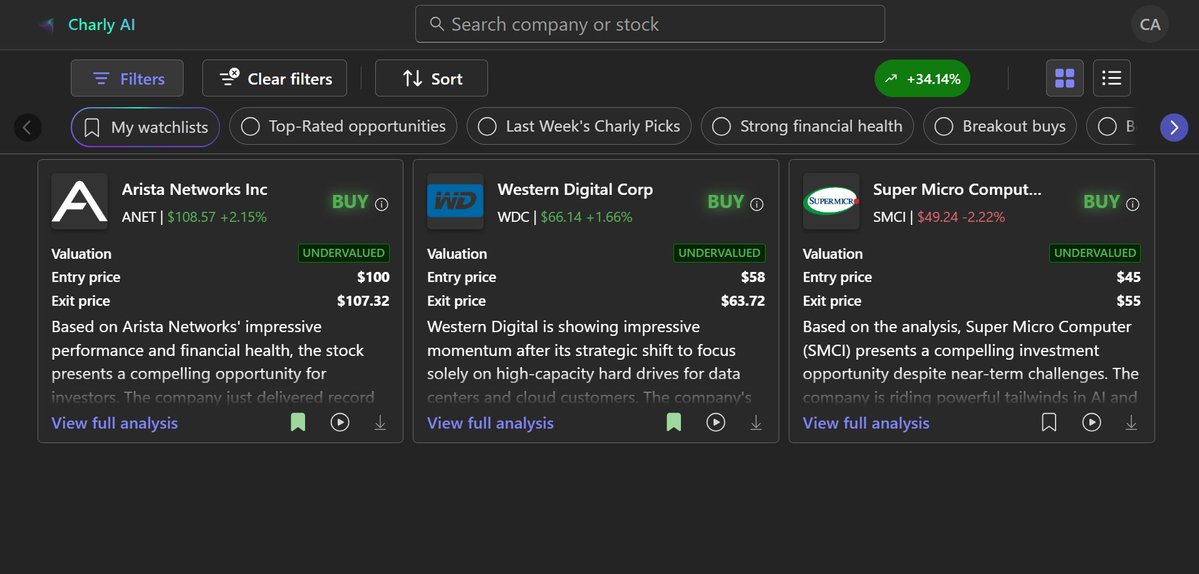Click the Super Micro Comput... title
Viewport: 1199px width, 574px height.
click(957, 190)
